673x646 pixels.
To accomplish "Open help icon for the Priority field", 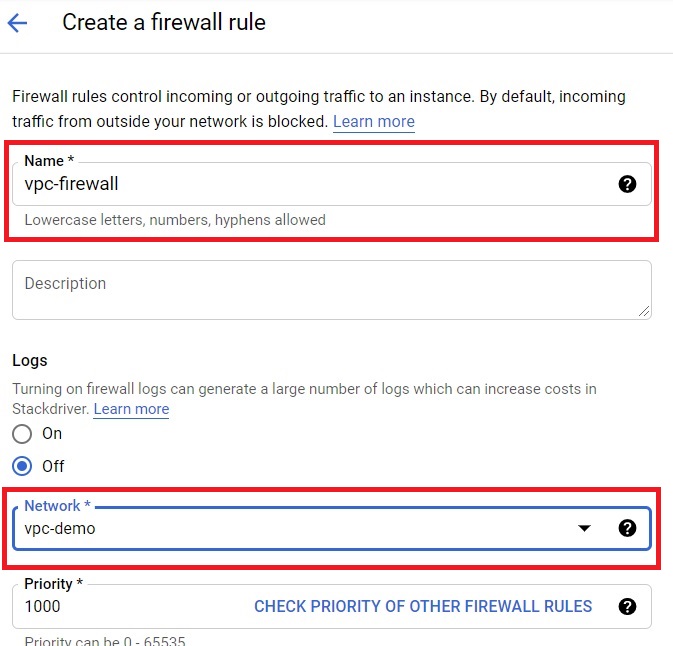I will coord(627,607).
